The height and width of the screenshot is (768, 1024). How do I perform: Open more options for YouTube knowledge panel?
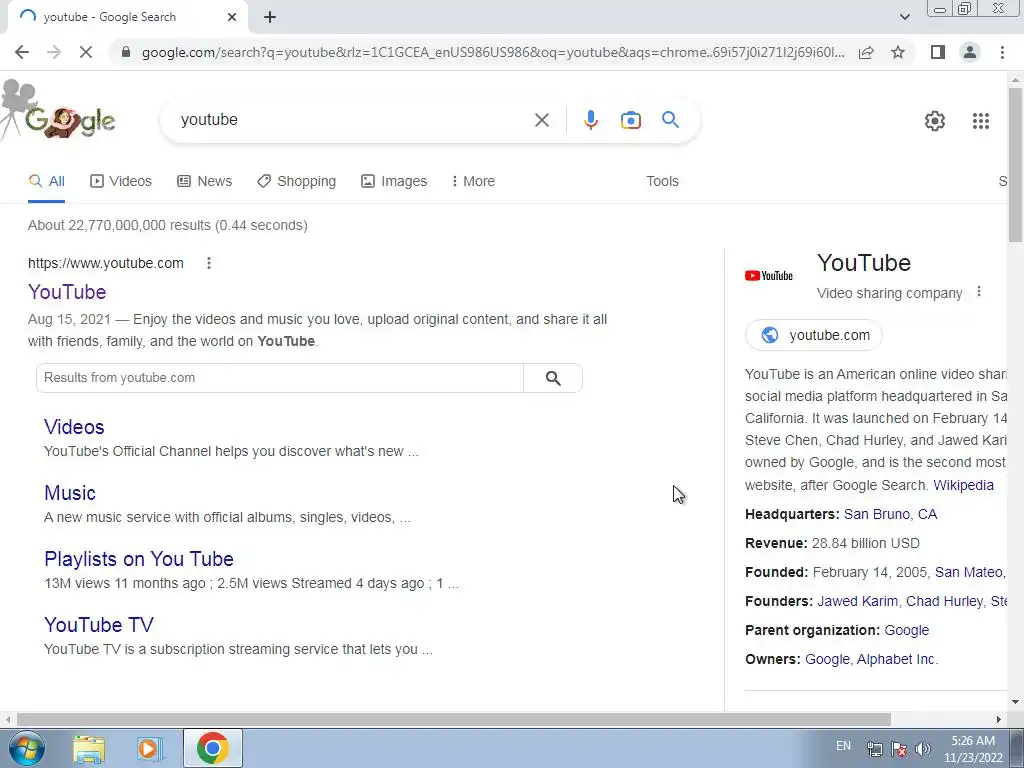pyautogui.click(x=979, y=292)
